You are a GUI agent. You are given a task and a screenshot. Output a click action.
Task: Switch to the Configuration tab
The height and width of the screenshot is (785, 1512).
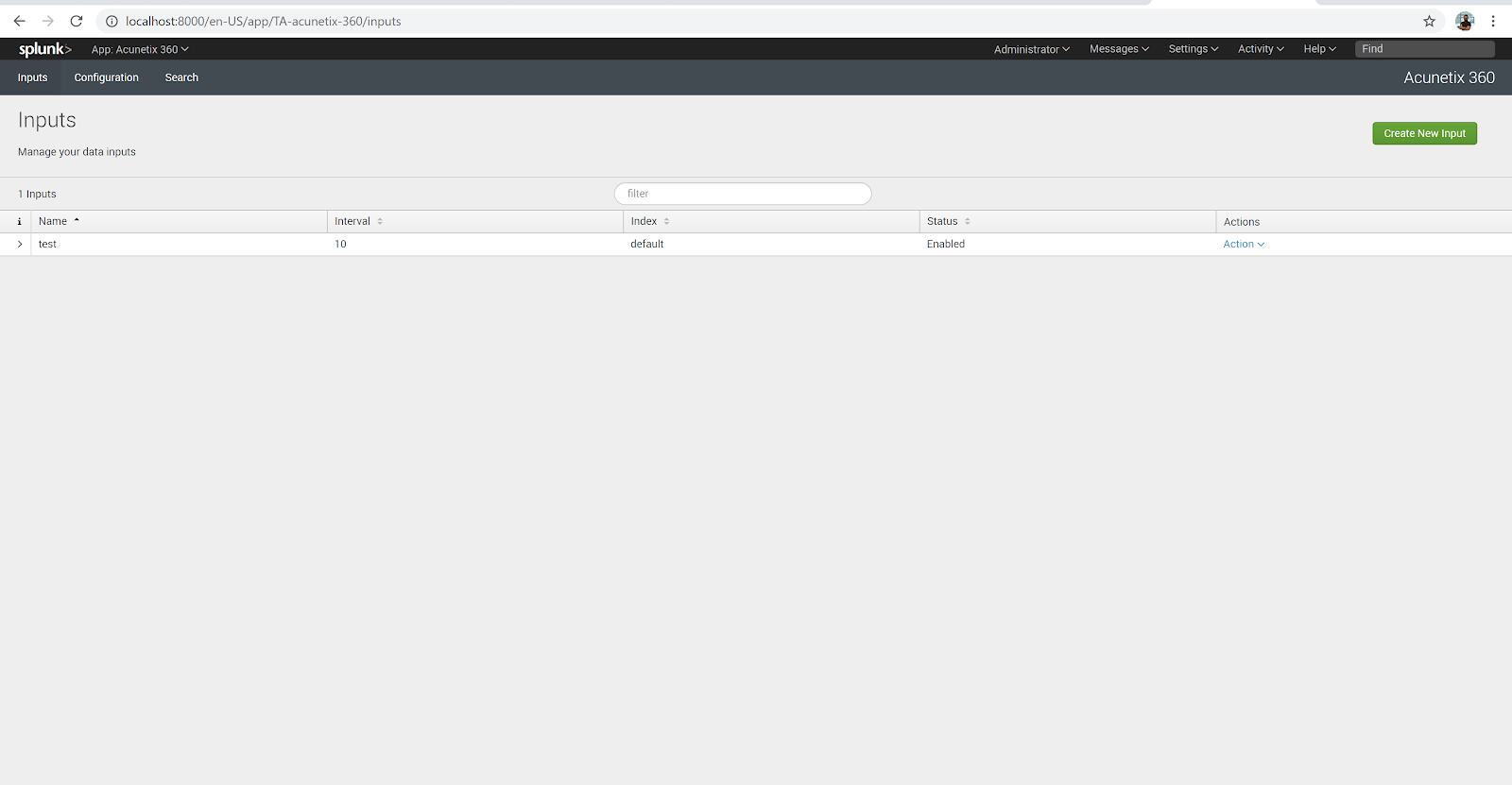107,77
